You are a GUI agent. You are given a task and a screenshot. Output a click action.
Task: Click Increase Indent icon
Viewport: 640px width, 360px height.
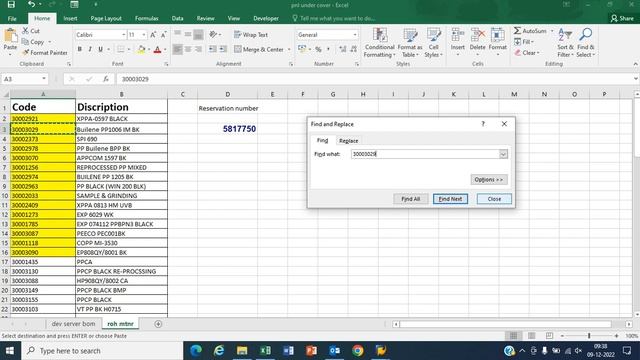(x=223, y=49)
